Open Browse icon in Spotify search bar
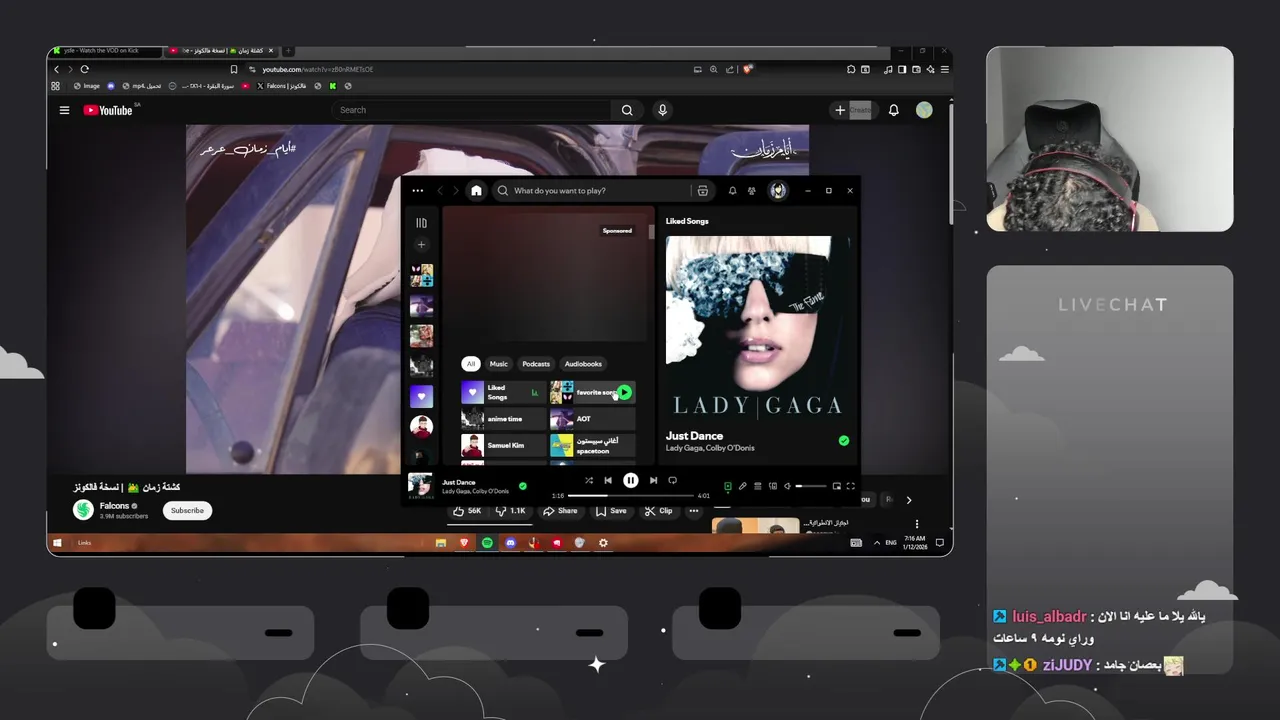 point(703,191)
